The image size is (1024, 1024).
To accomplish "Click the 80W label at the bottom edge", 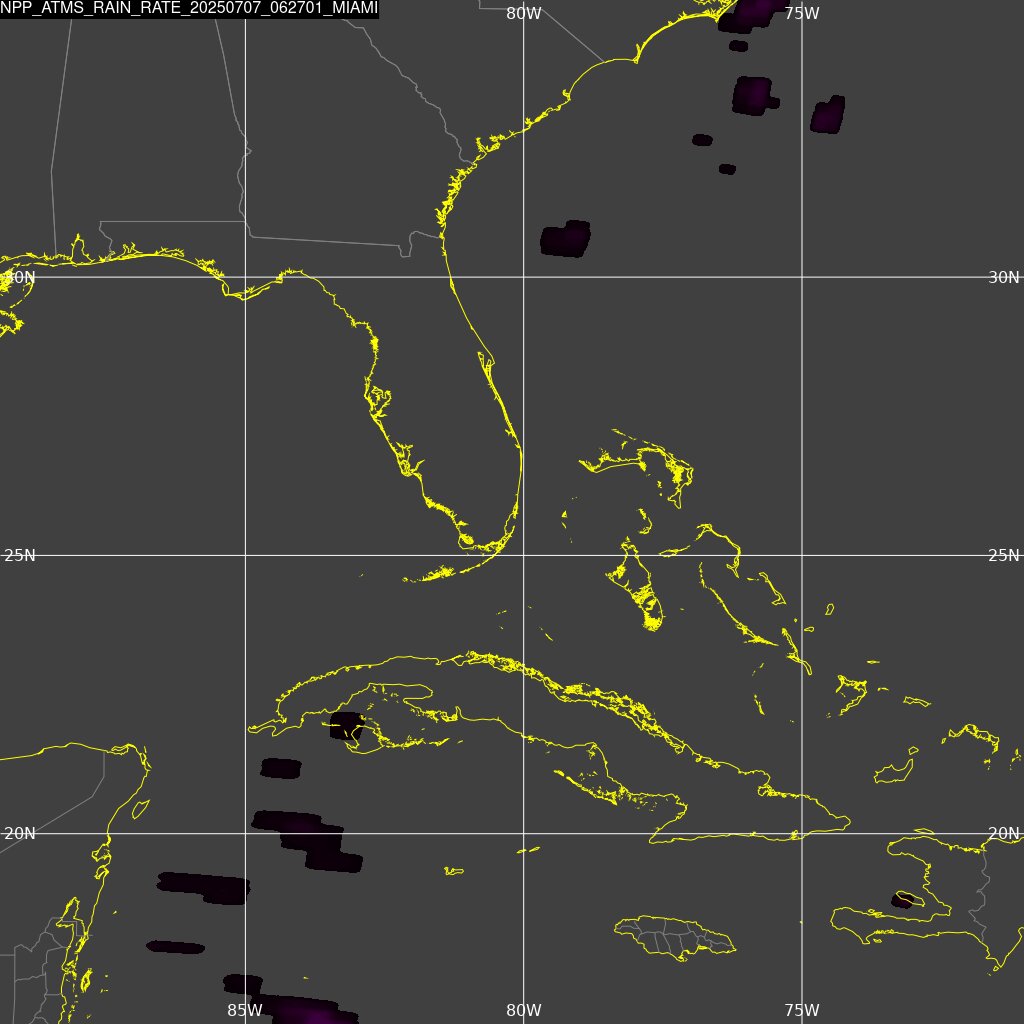I will (524, 1010).
